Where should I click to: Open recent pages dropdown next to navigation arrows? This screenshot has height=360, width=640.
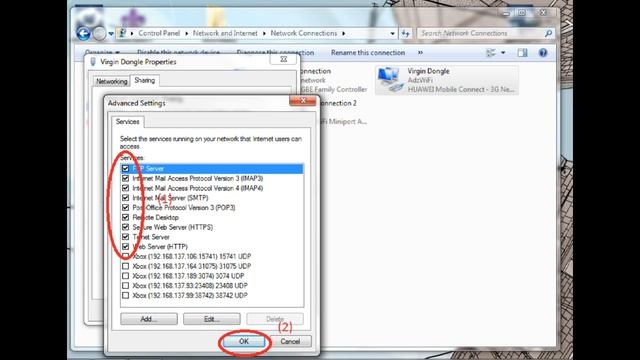tap(111, 34)
